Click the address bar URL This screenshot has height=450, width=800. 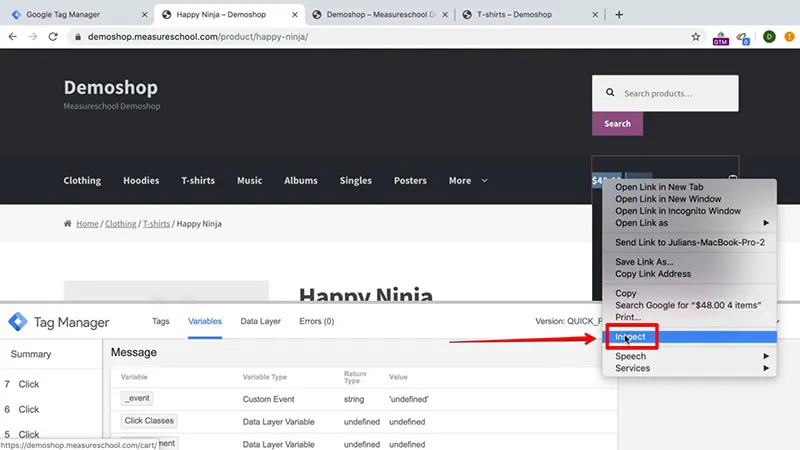coord(198,37)
